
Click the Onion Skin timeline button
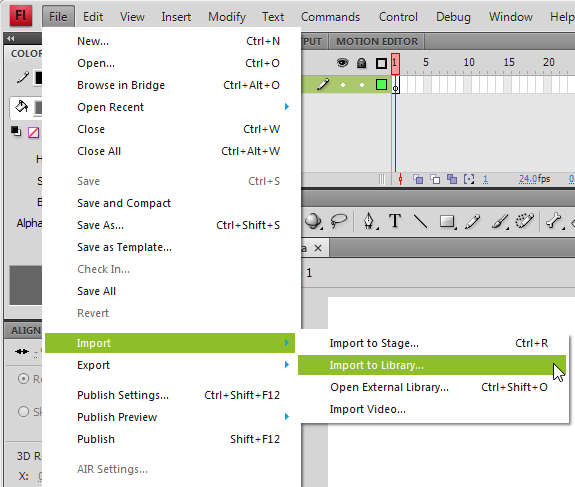(418, 179)
